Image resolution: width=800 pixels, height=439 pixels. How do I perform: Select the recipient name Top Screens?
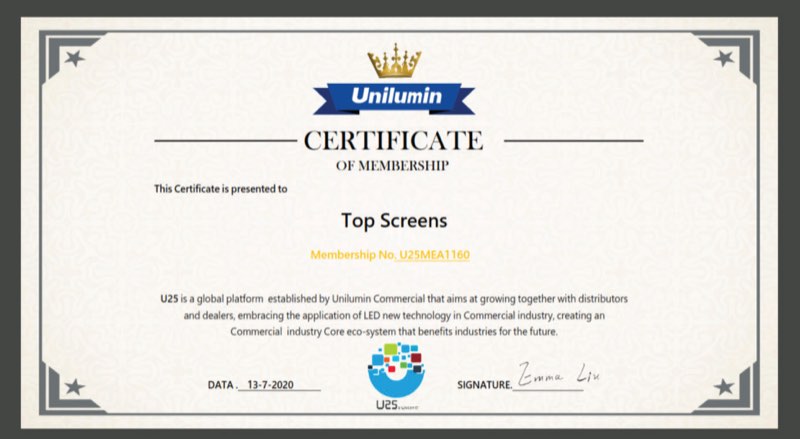click(x=394, y=221)
